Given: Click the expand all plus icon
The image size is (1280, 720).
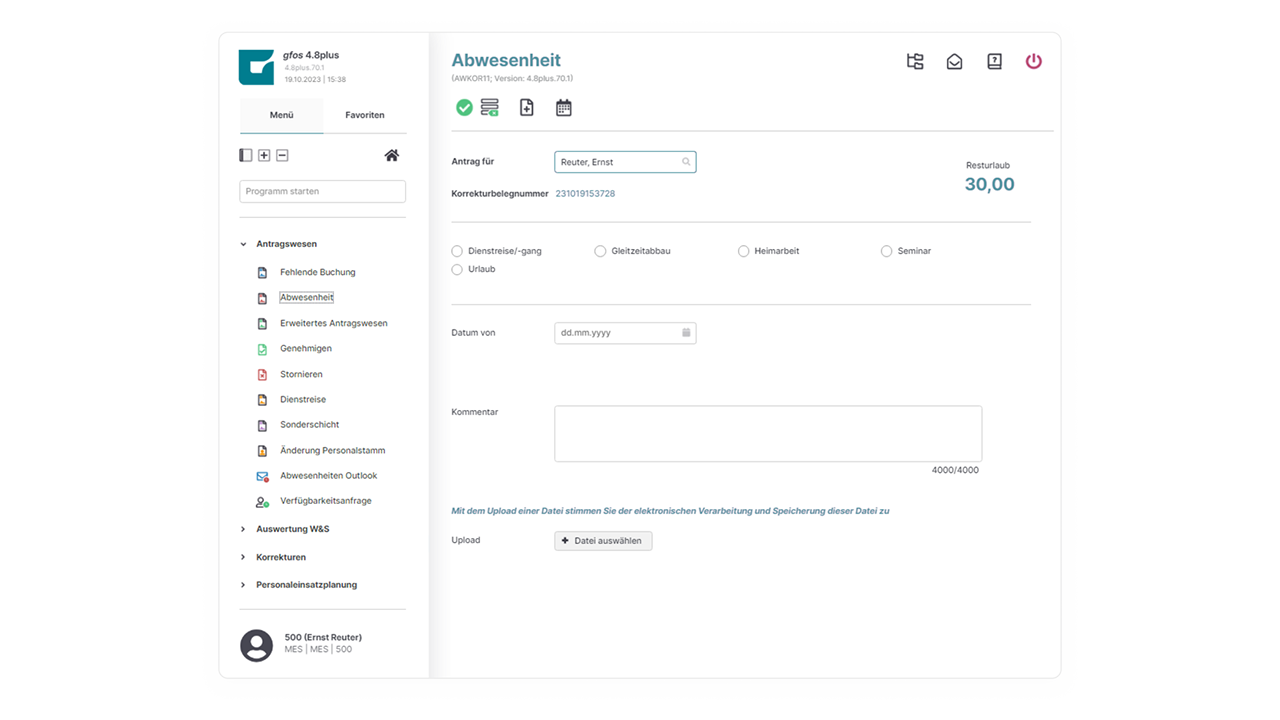Looking at the screenshot, I should tap(264, 155).
